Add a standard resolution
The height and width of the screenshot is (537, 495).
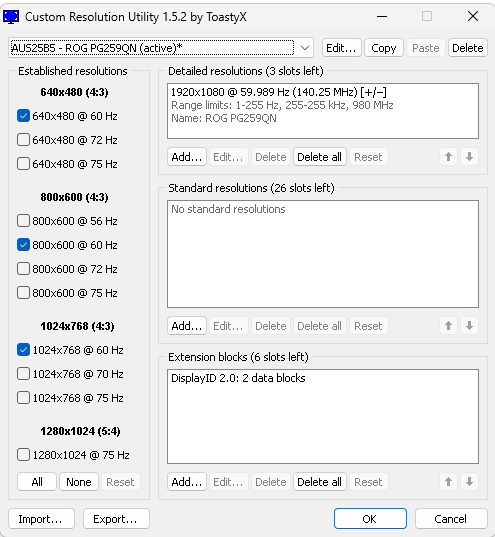(x=187, y=326)
